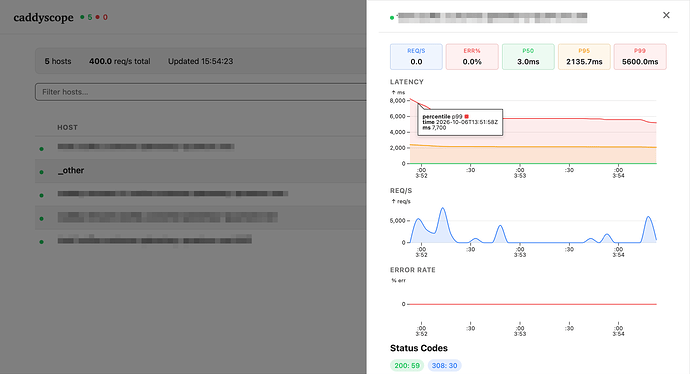Click the red flat line in error rate chart
Viewport: 690px width, 374px height.
[532, 304]
